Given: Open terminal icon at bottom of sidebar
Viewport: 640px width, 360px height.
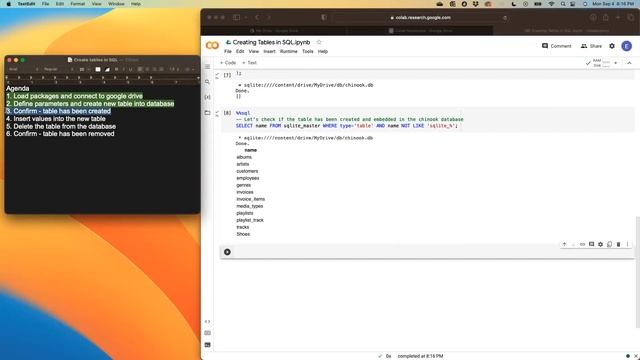Looking at the screenshot, I should tap(207, 345).
